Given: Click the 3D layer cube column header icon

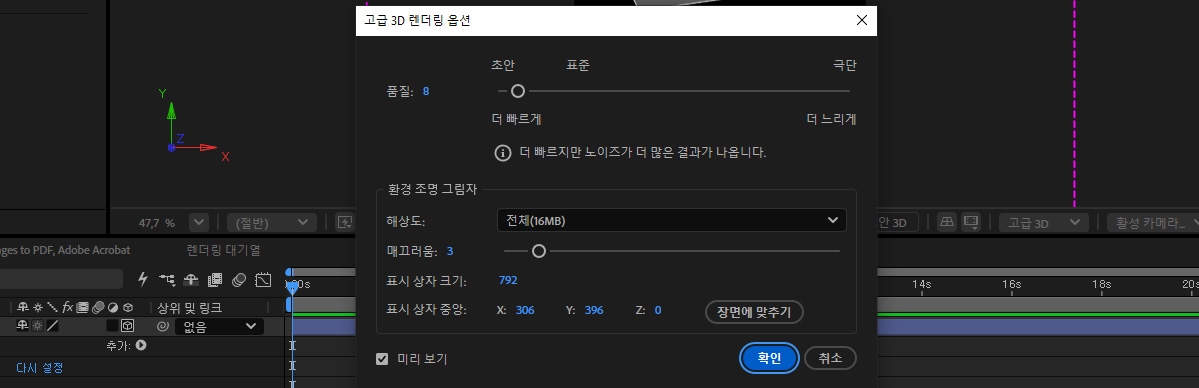Looking at the screenshot, I should [128, 308].
